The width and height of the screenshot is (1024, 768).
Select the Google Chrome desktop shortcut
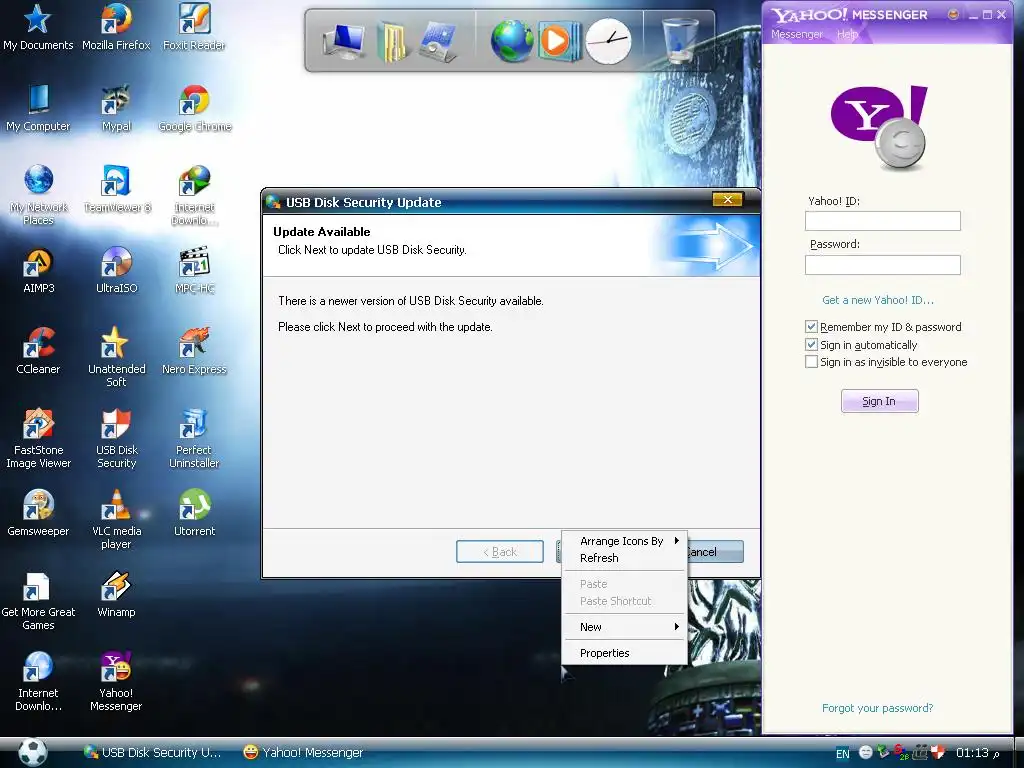tap(195, 108)
